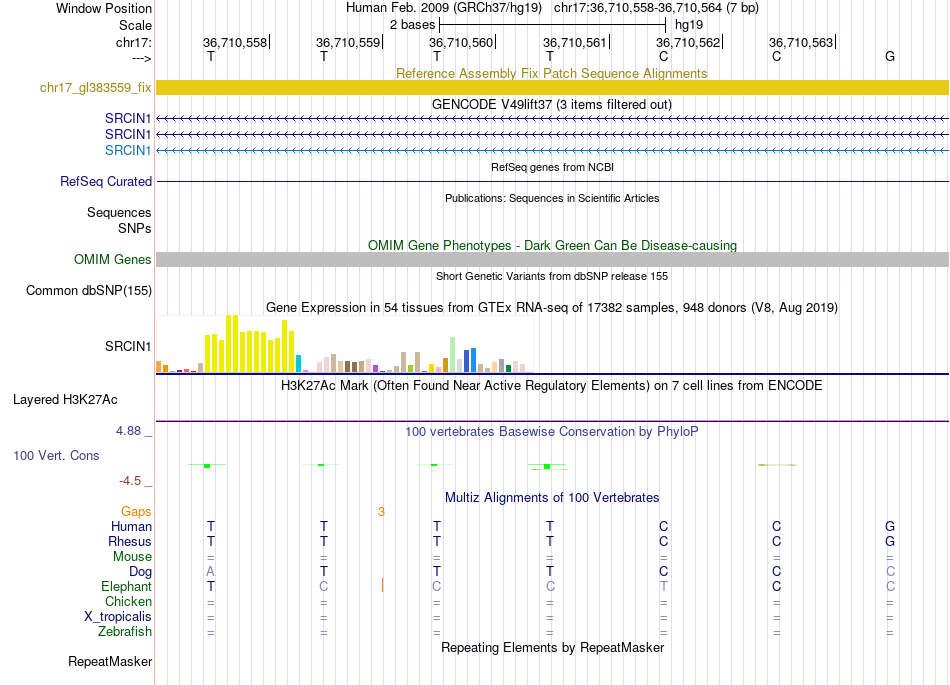The image size is (950, 685).
Task: Click the RefSeq Curated track label
Action: point(105,182)
